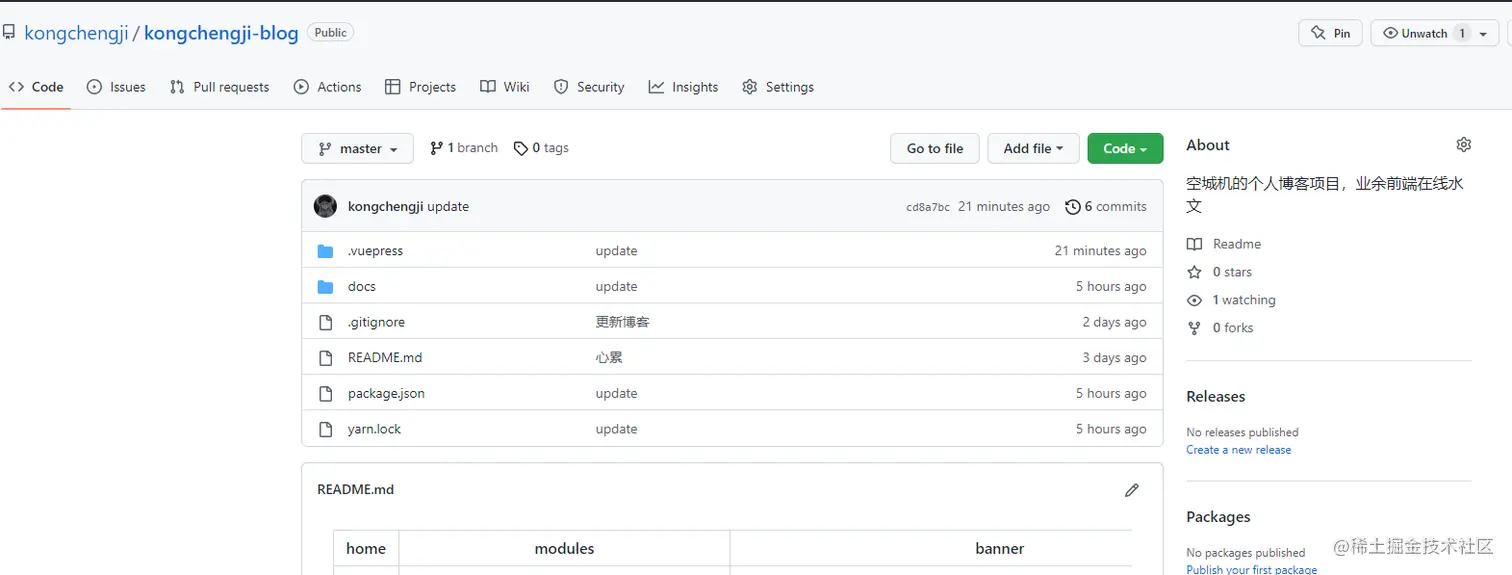This screenshot has width=1512, height=575.
Task: Click Create a new release
Action: pyautogui.click(x=1238, y=450)
